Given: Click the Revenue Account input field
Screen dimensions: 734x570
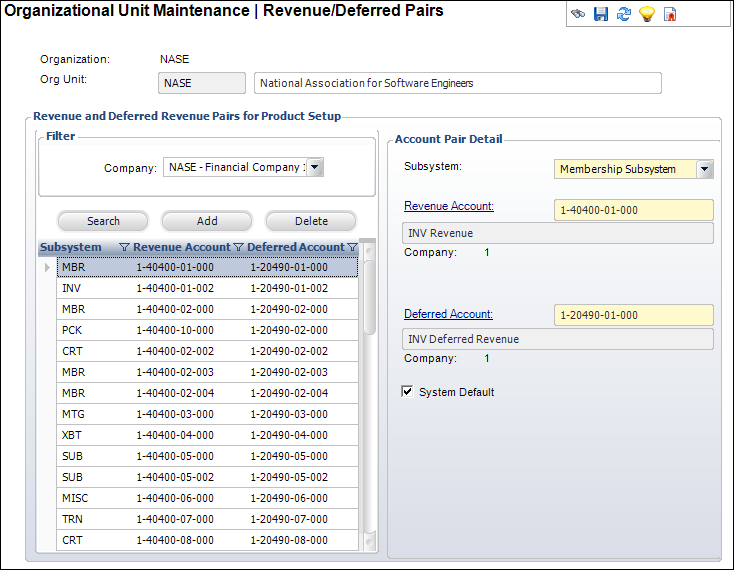Looking at the screenshot, I should [633, 210].
